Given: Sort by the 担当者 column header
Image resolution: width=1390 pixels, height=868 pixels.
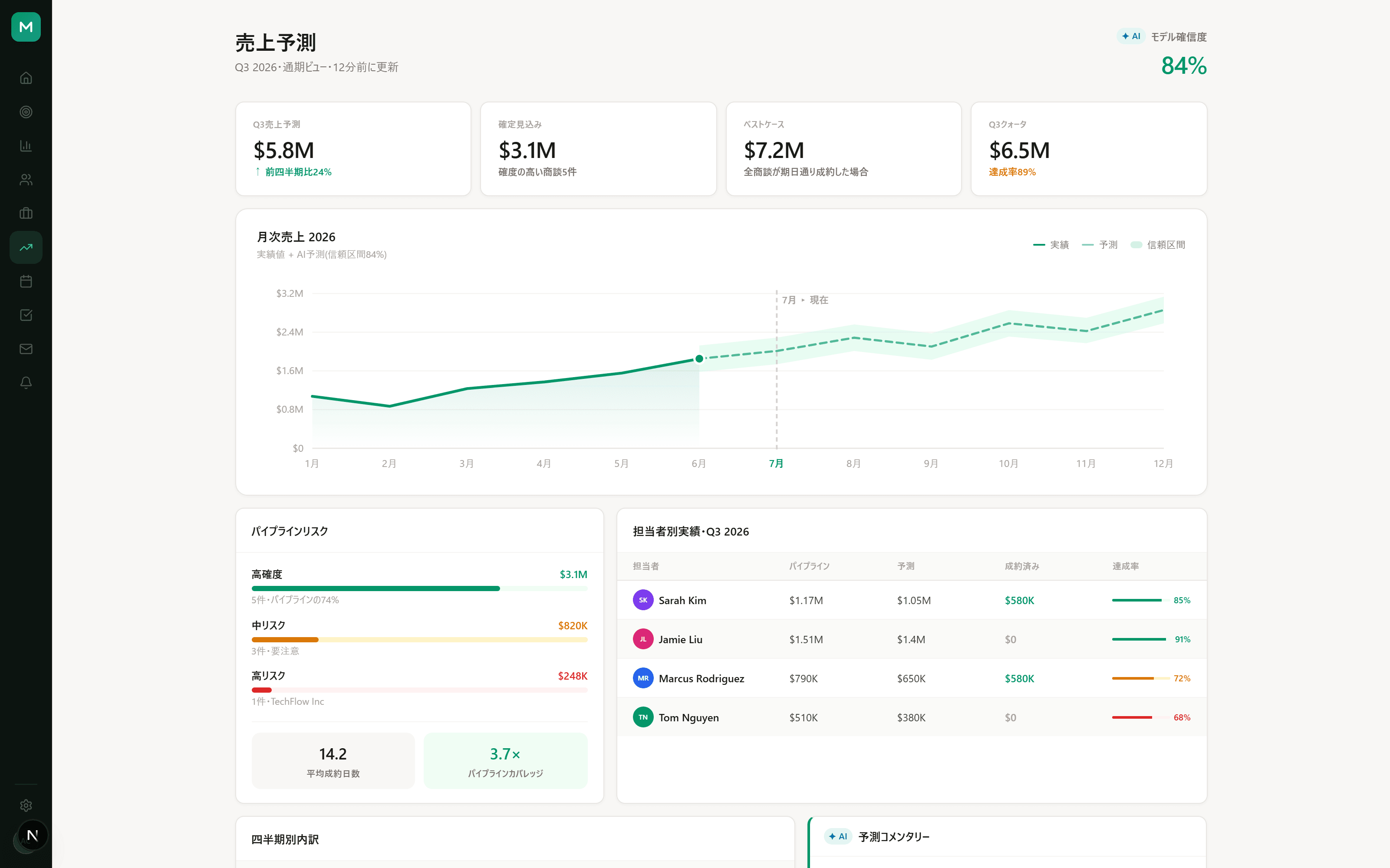Looking at the screenshot, I should tap(646, 566).
